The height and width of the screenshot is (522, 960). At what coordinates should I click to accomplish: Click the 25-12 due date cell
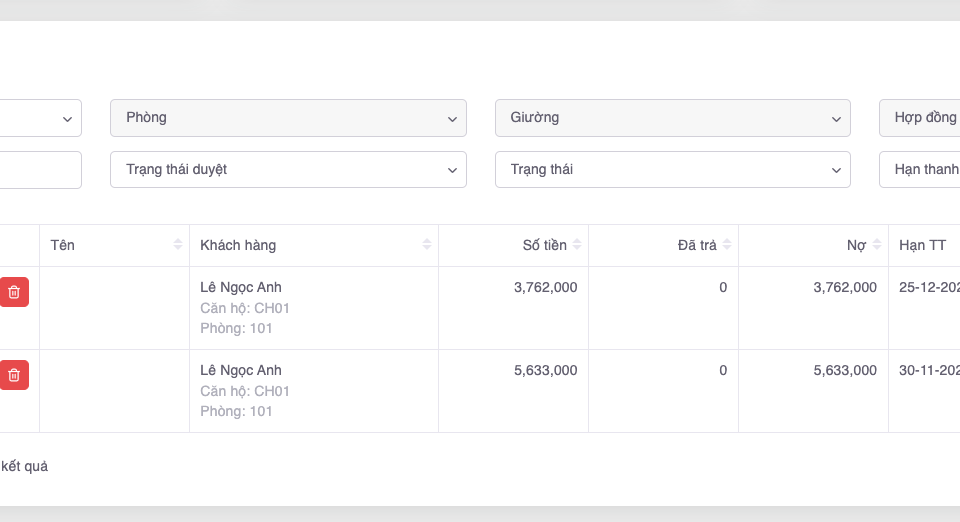[928, 288]
